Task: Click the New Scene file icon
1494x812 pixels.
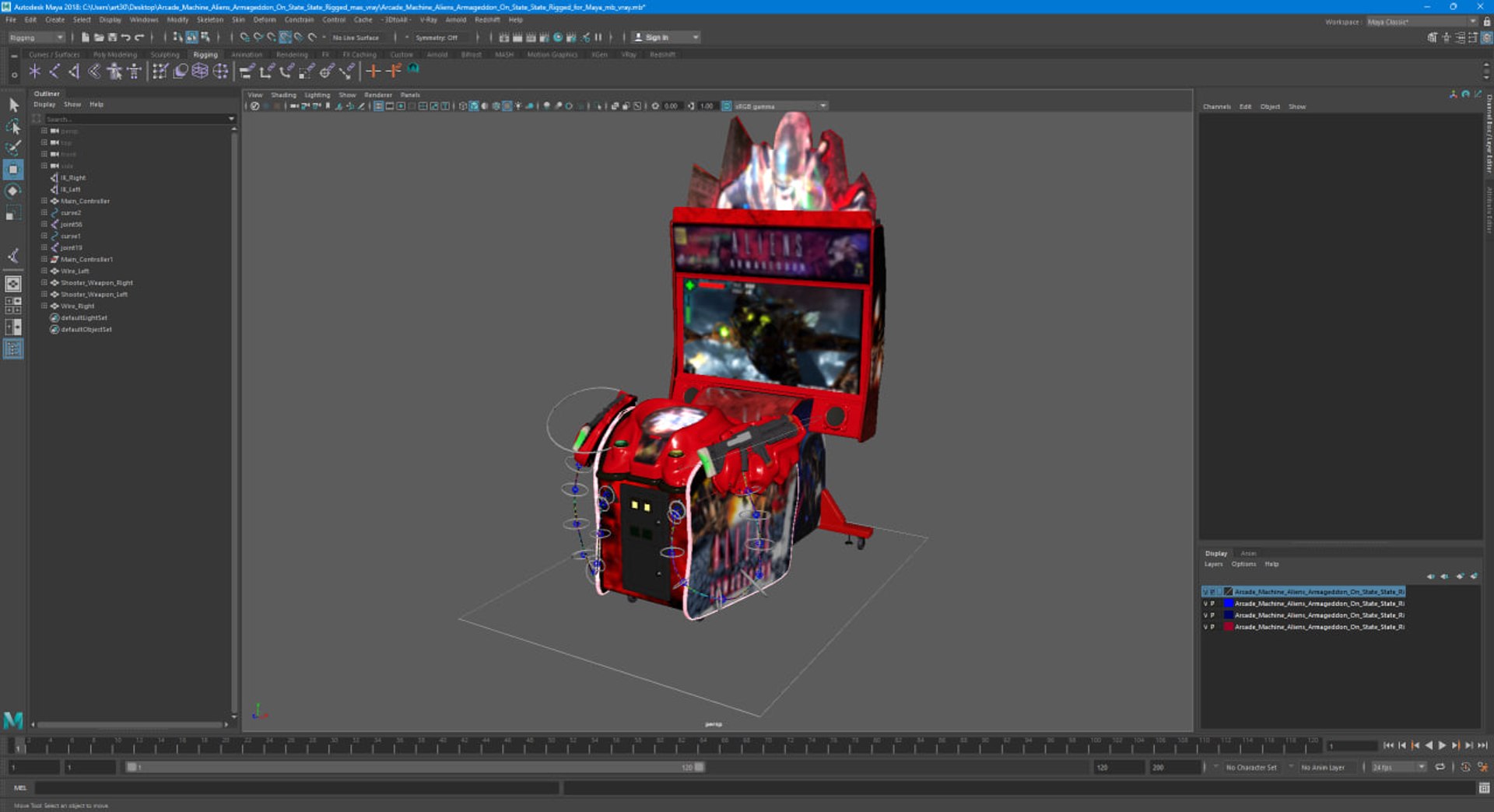Action: pos(85,37)
